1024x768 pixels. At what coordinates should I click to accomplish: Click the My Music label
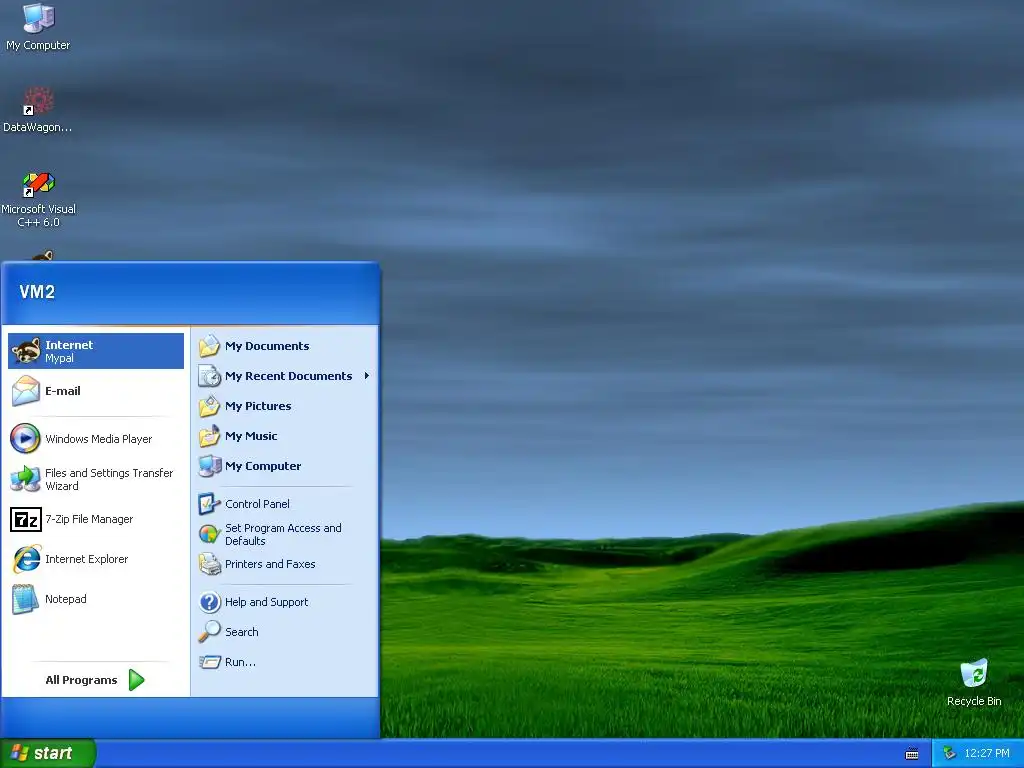[251, 436]
